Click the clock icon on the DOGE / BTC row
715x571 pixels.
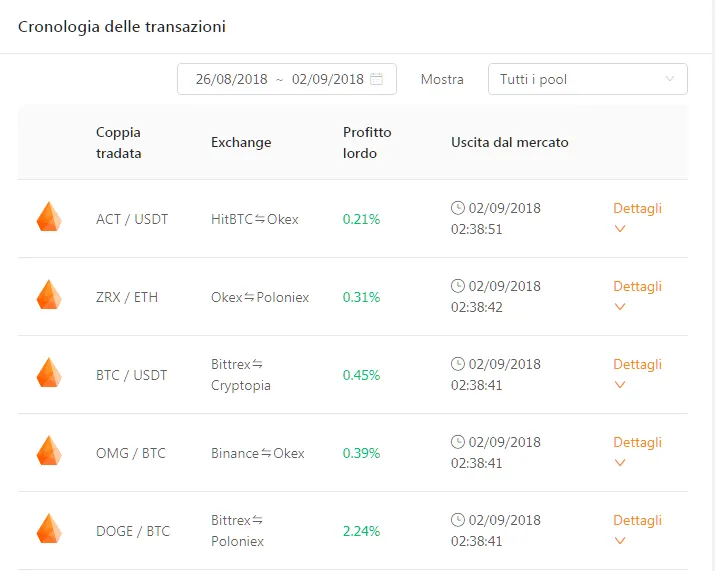[x=458, y=520]
